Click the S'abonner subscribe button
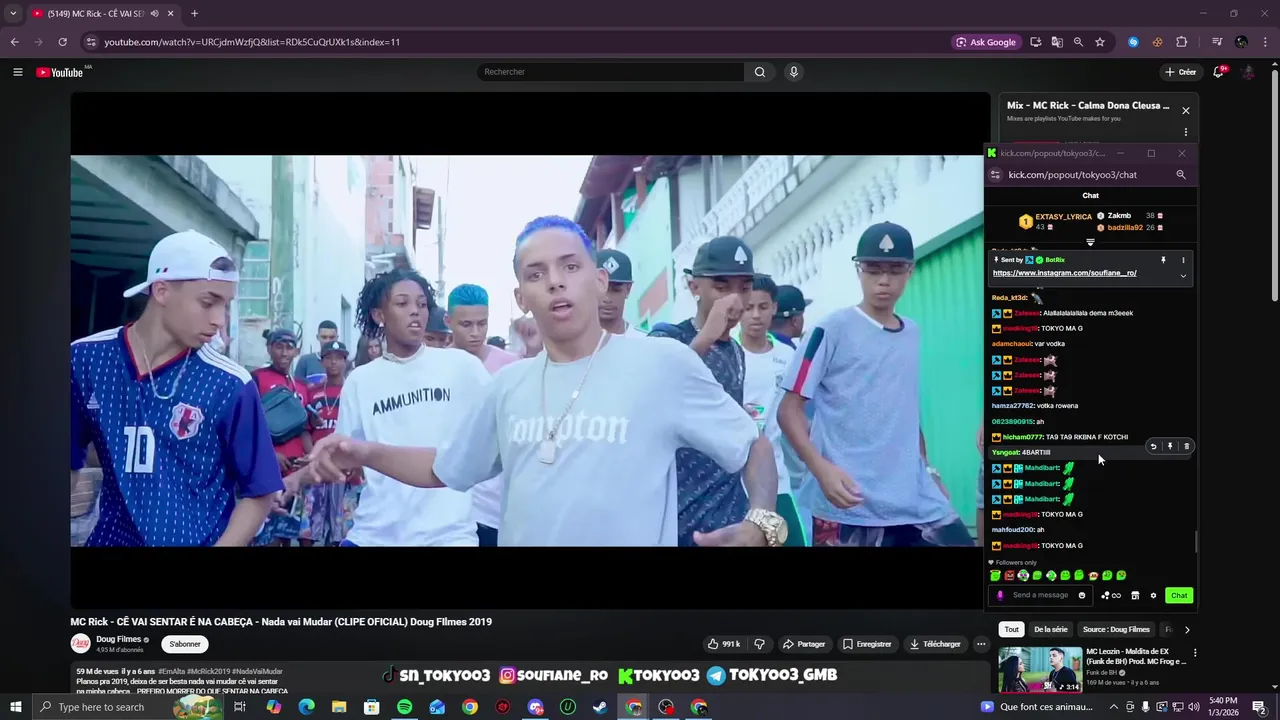 185,644
